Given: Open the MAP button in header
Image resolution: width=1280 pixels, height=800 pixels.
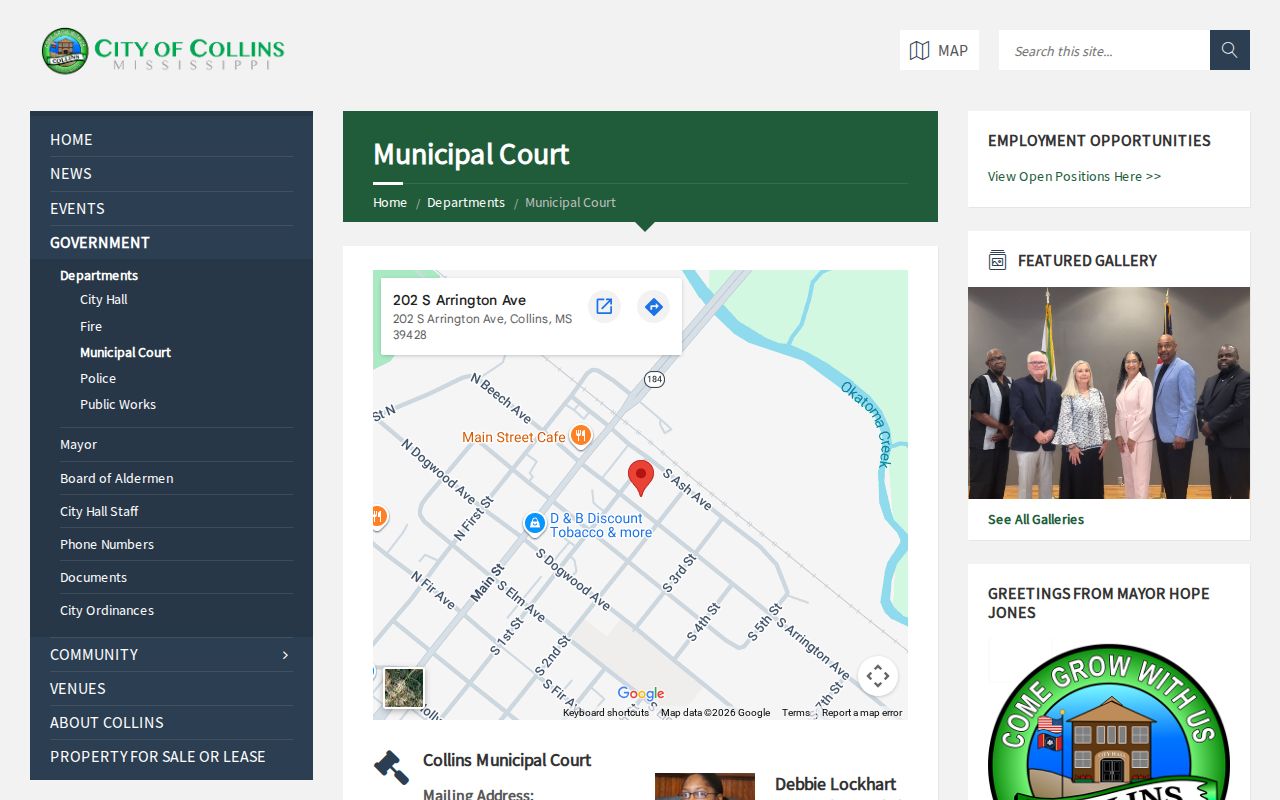Looking at the screenshot, I should [x=939, y=50].
